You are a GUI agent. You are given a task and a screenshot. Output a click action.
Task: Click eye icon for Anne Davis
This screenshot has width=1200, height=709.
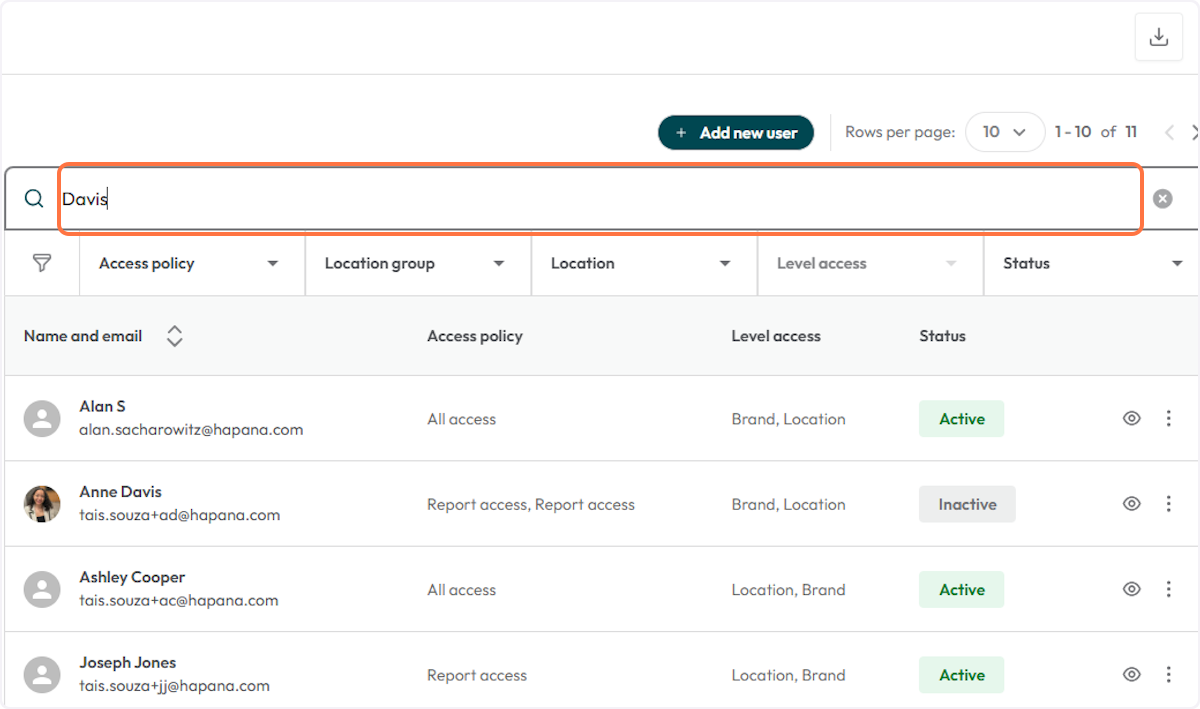tap(1131, 504)
